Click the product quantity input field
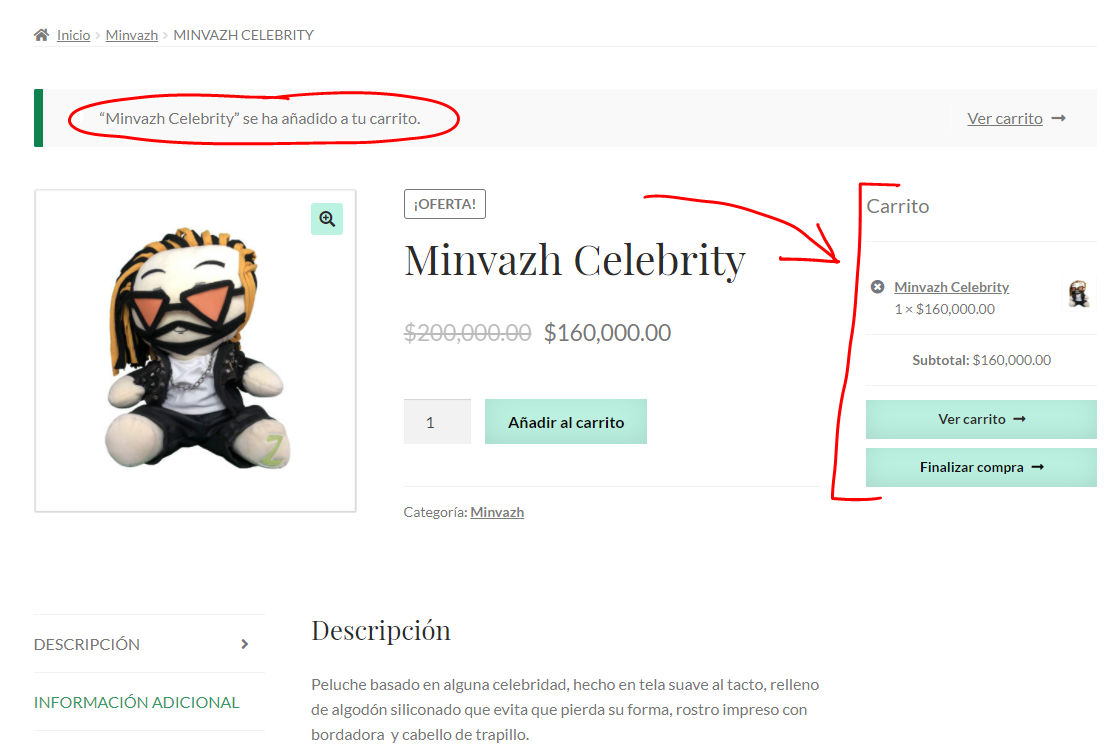 (437, 422)
